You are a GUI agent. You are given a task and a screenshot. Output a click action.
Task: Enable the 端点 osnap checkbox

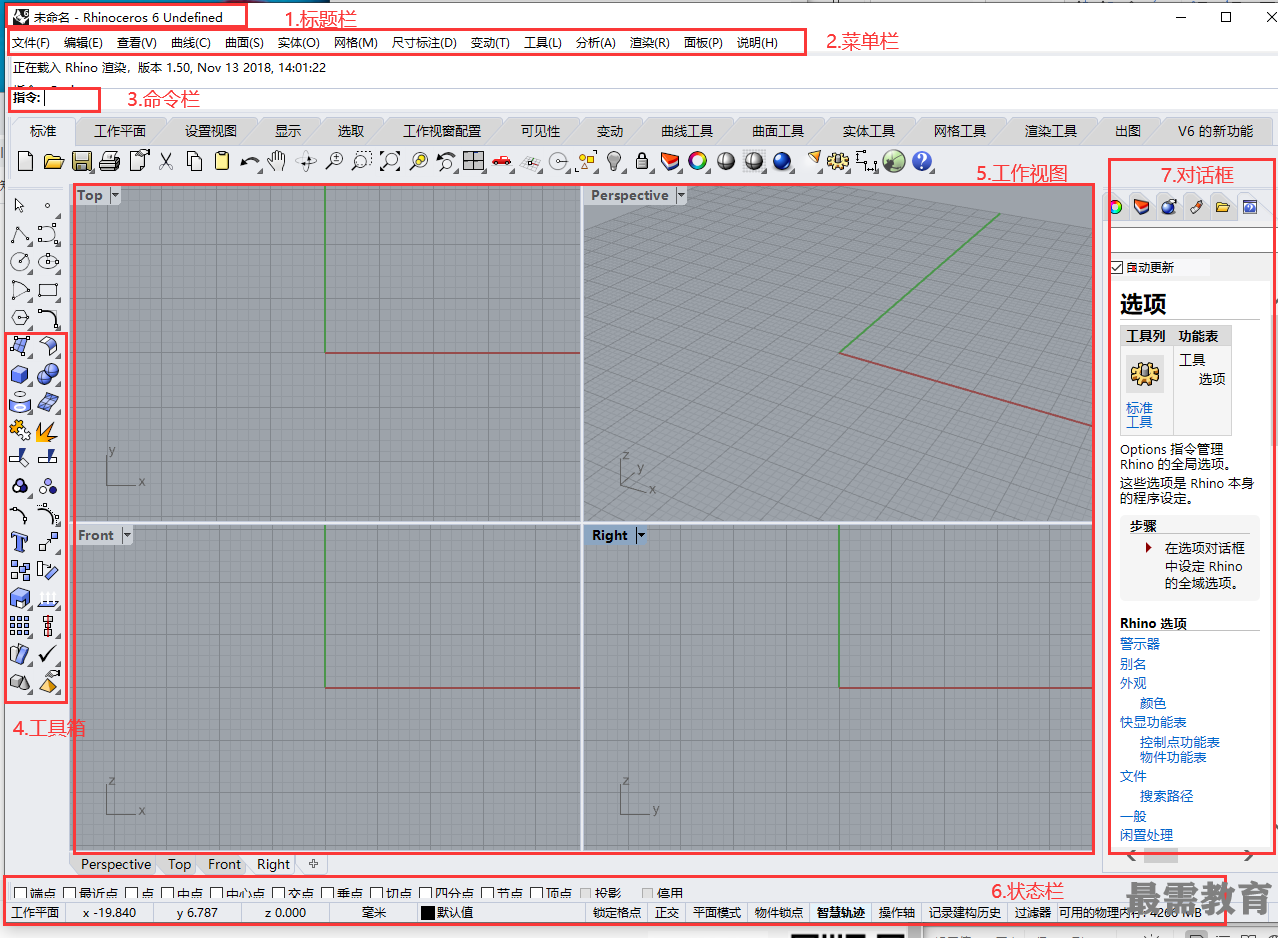(21, 893)
